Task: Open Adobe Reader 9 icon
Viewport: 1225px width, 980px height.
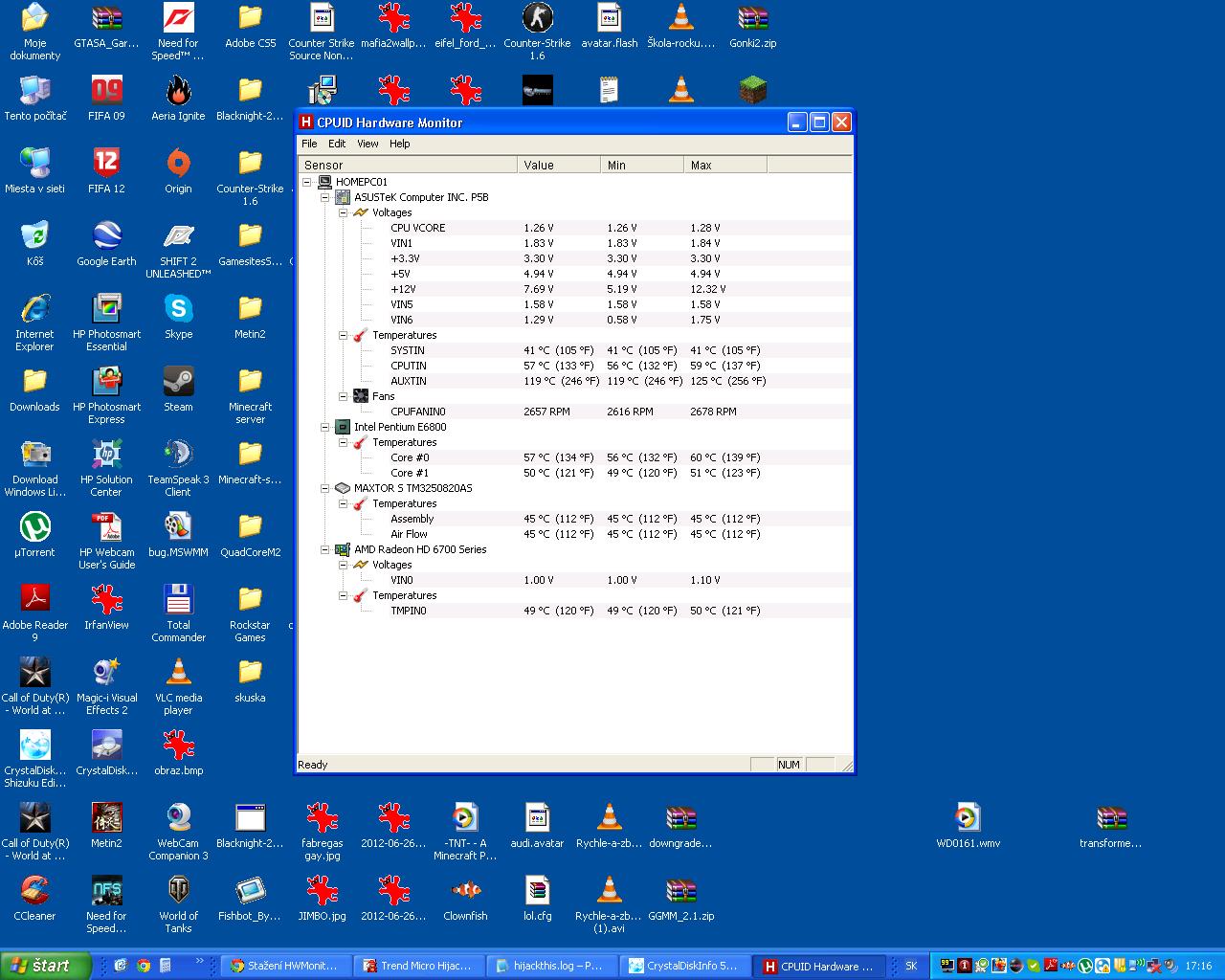Action: (x=35, y=614)
